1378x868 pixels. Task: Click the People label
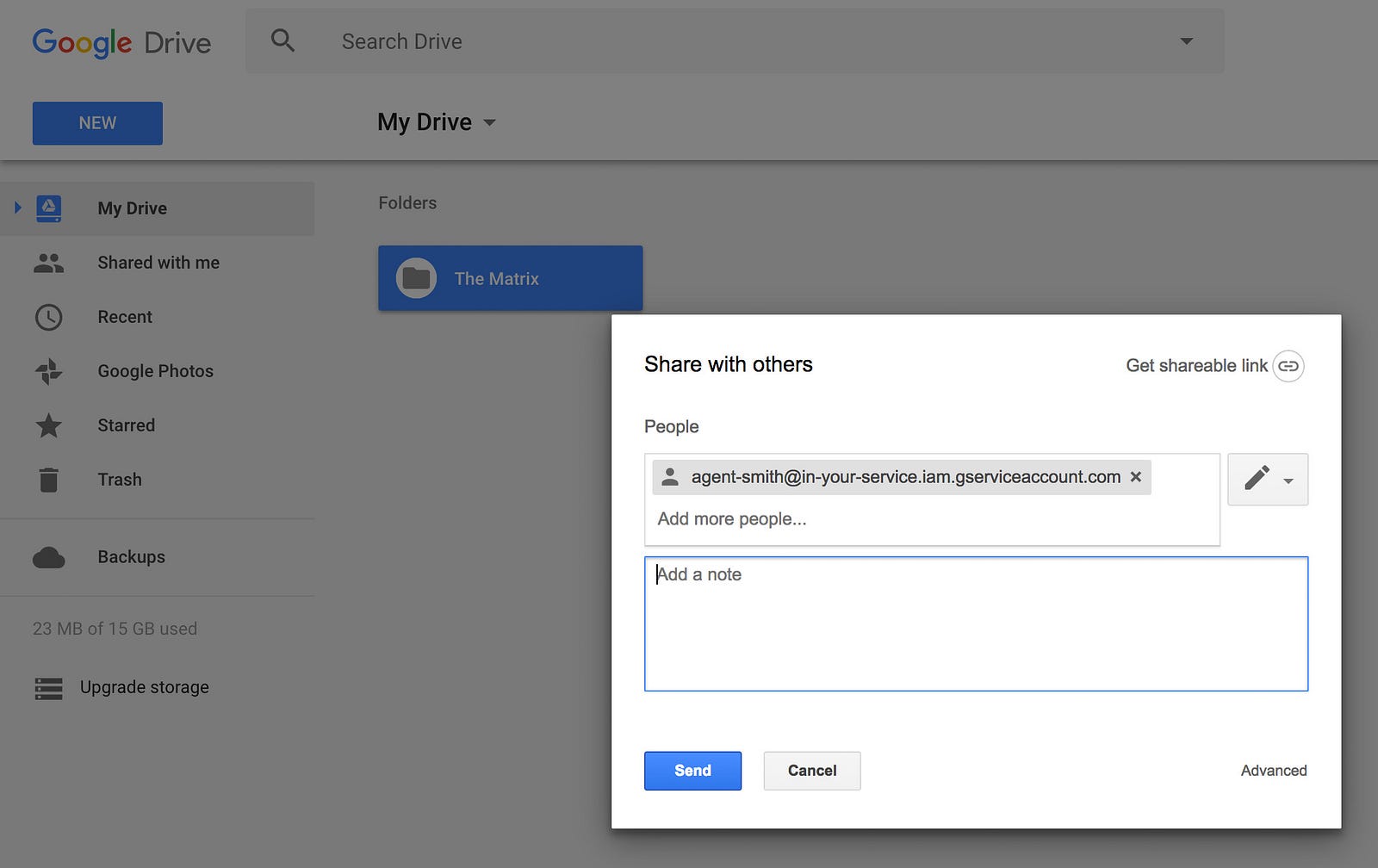coord(672,427)
